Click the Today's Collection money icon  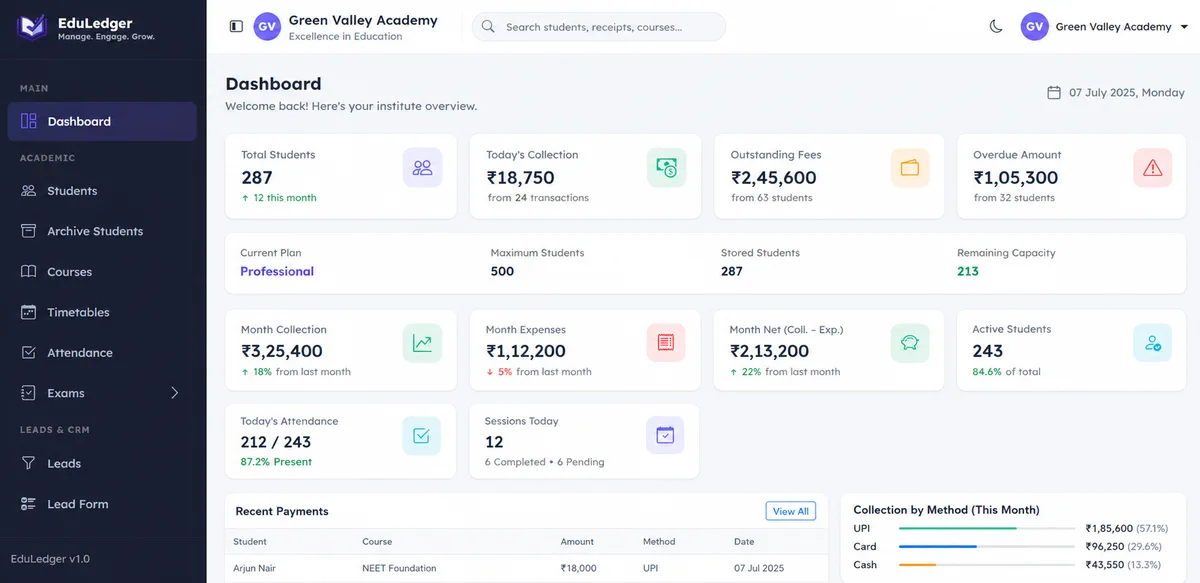click(666, 168)
